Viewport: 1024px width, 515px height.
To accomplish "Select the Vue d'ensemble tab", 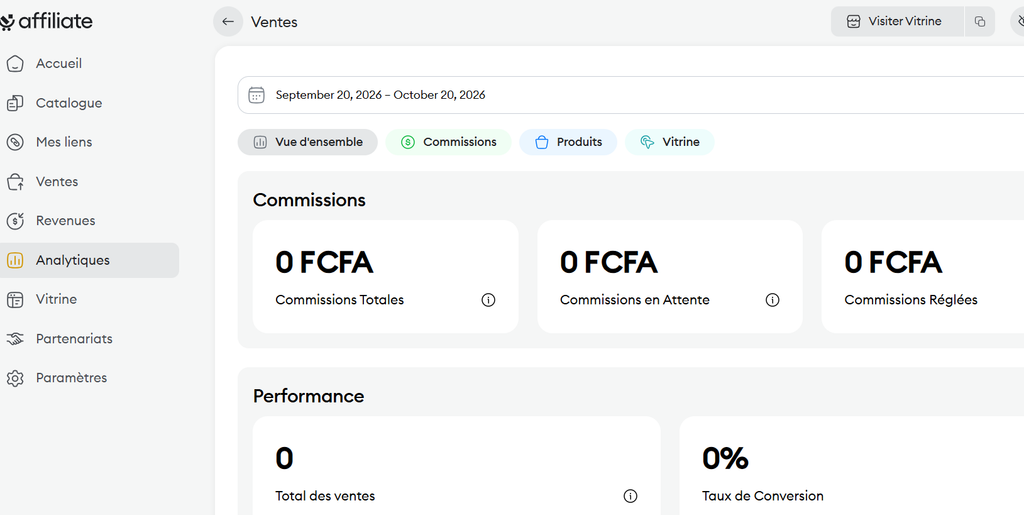I will tap(308, 142).
